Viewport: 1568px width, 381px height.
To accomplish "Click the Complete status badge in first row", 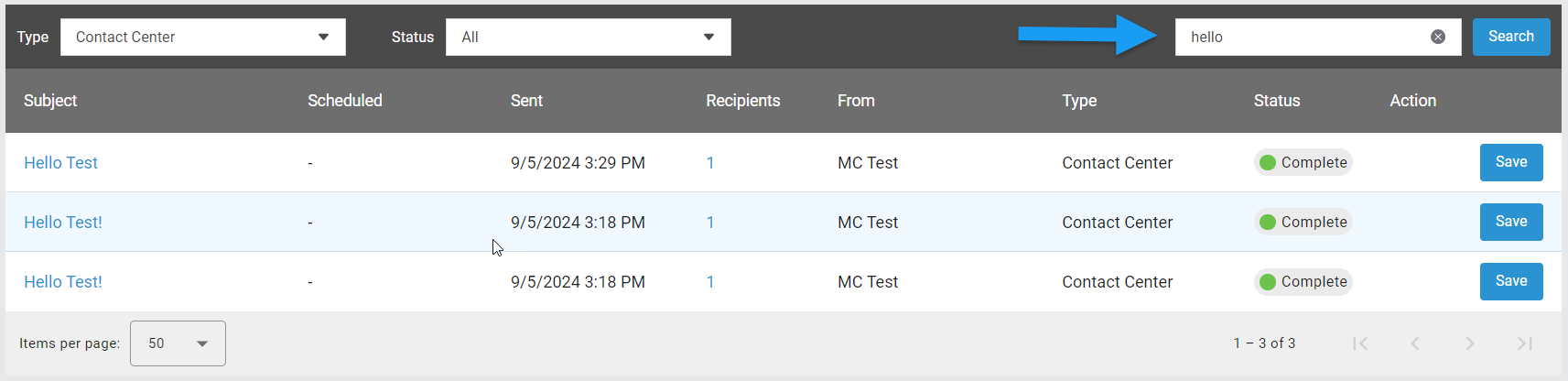I will pyautogui.click(x=1303, y=162).
